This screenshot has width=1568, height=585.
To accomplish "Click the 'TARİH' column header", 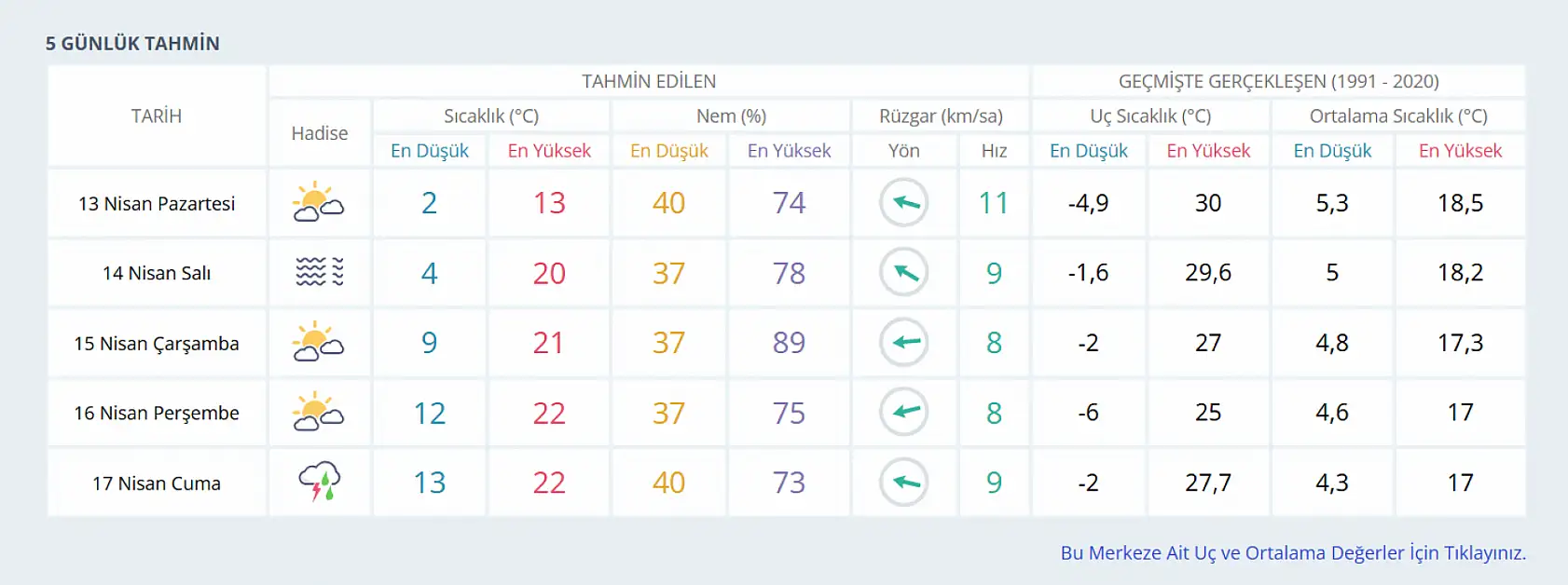I will [157, 116].
